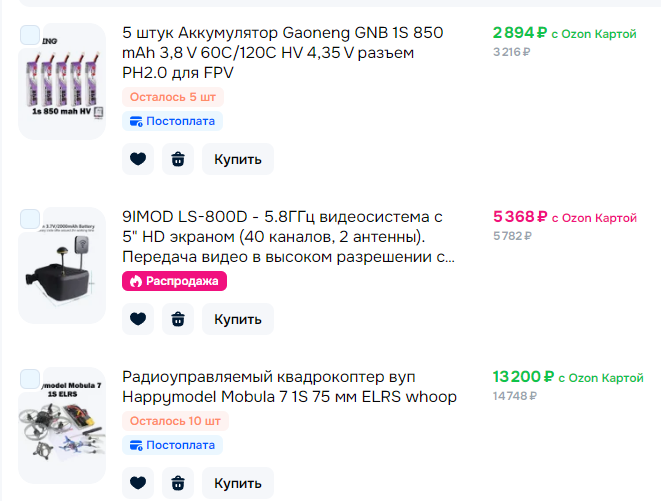Click the Постоплата badge under Gaoneng battery
The width and height of the screenshot is (661, 501).
coord(172,121)
